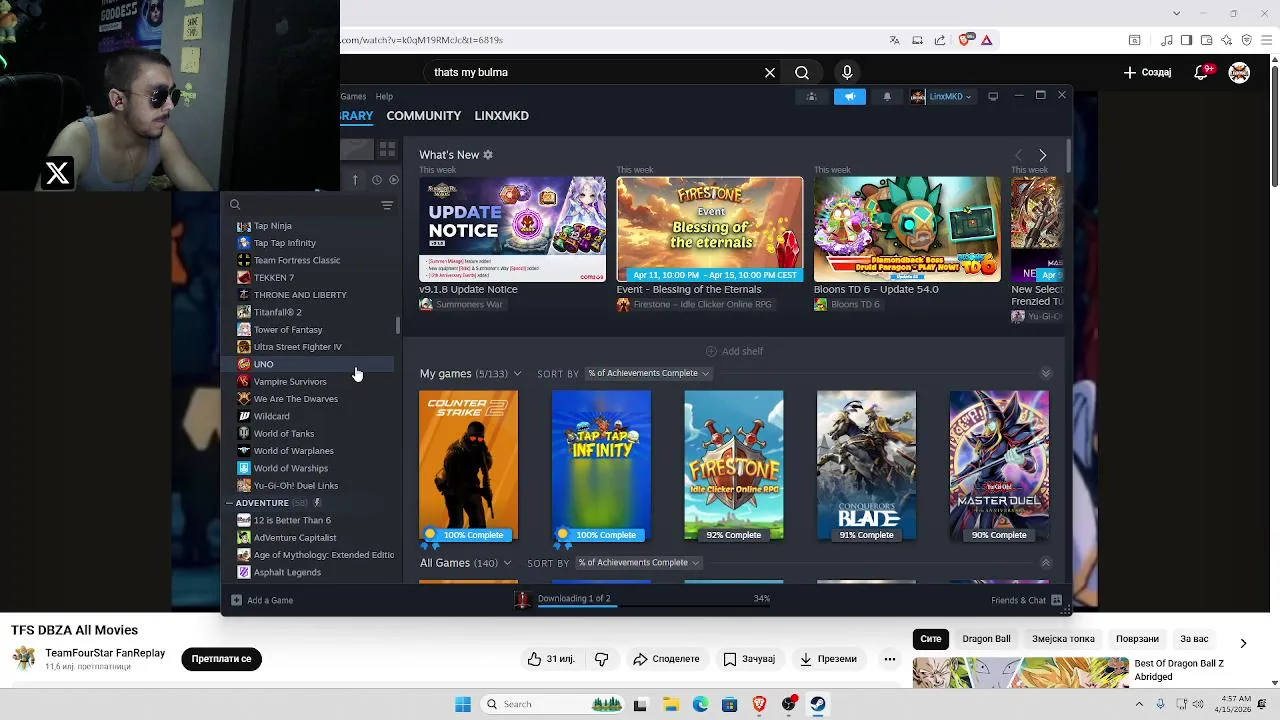Select Dragon Ball filter chip
The image size is (1280, 720).
(x=986, y=639)
